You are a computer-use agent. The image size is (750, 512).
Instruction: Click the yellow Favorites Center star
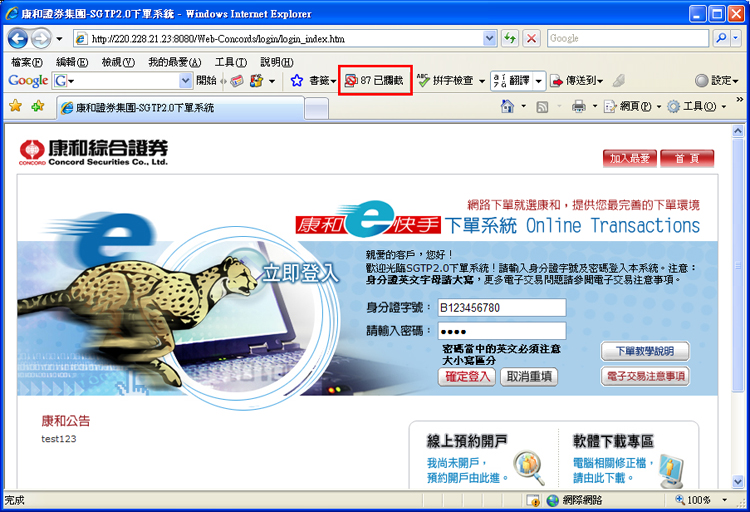(x=16, y=106)
